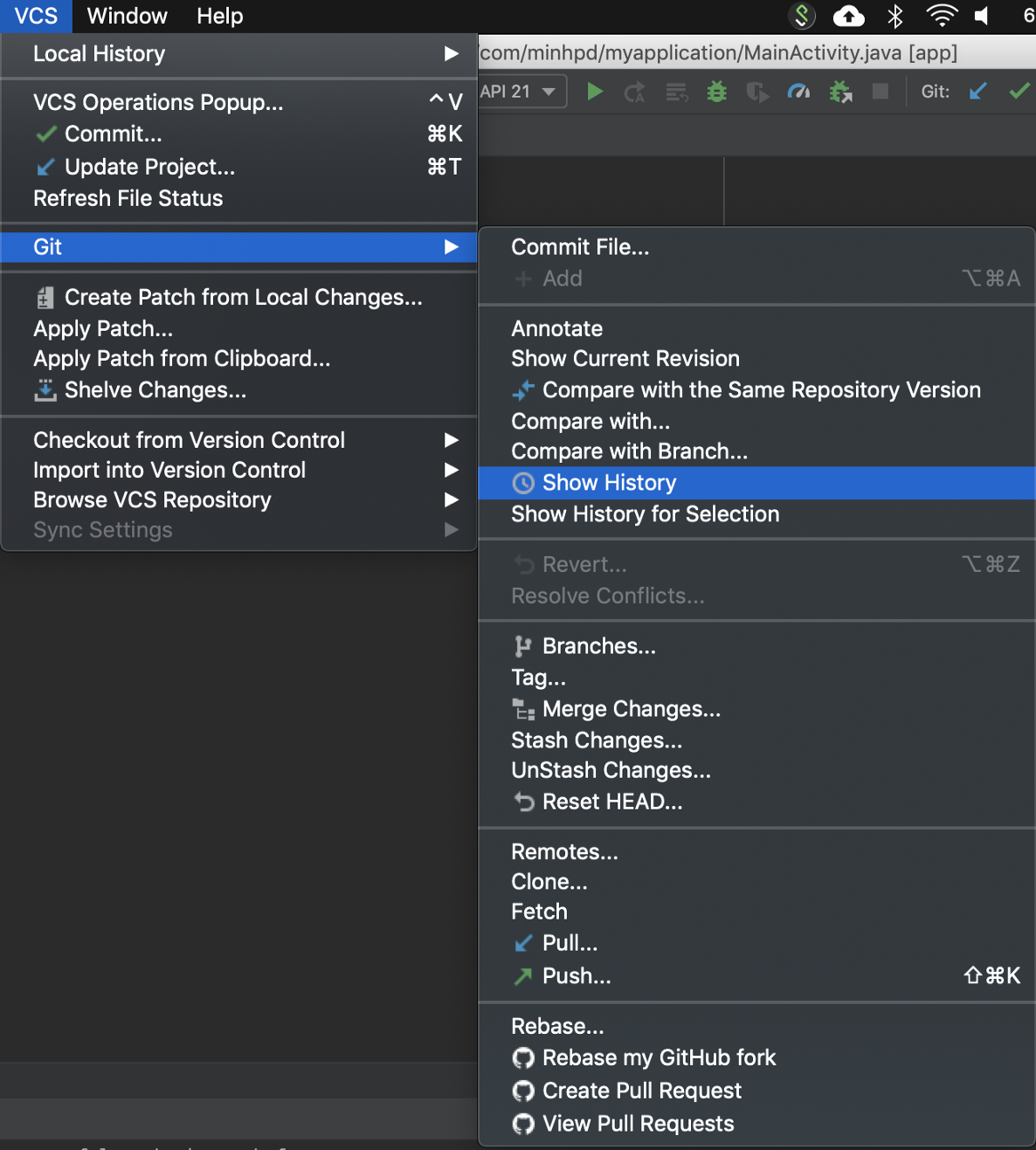Image resolution: width=1036 pixels, height=1150 pixels.
Task: Click the Stop square icon in toolbar
Action: click(x=881, y=92)
